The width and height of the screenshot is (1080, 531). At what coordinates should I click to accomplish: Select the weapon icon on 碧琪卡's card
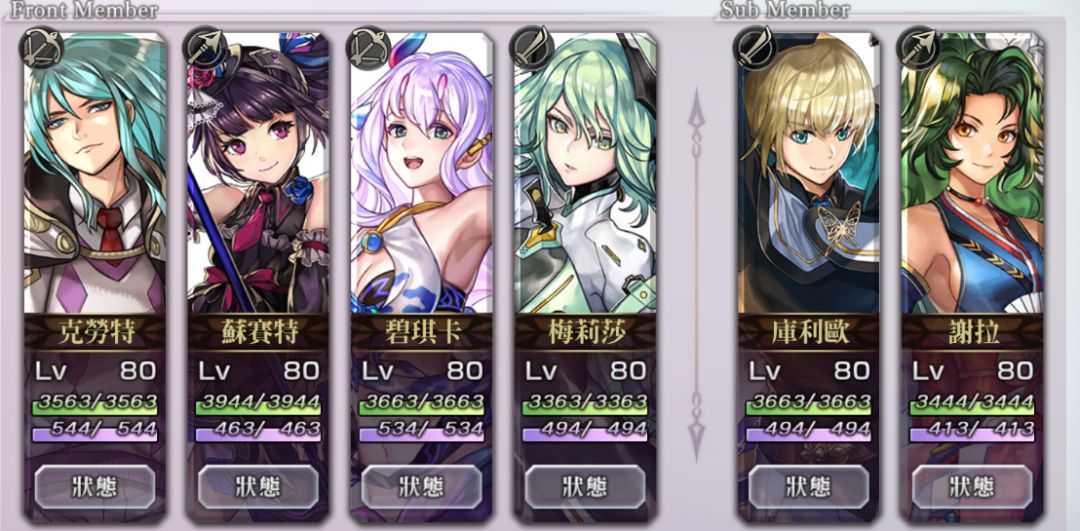(368, 47)
